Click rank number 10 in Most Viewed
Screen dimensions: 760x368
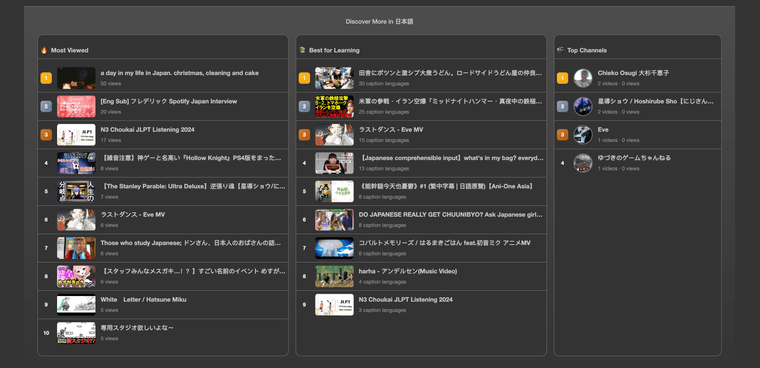pos(46,333)
